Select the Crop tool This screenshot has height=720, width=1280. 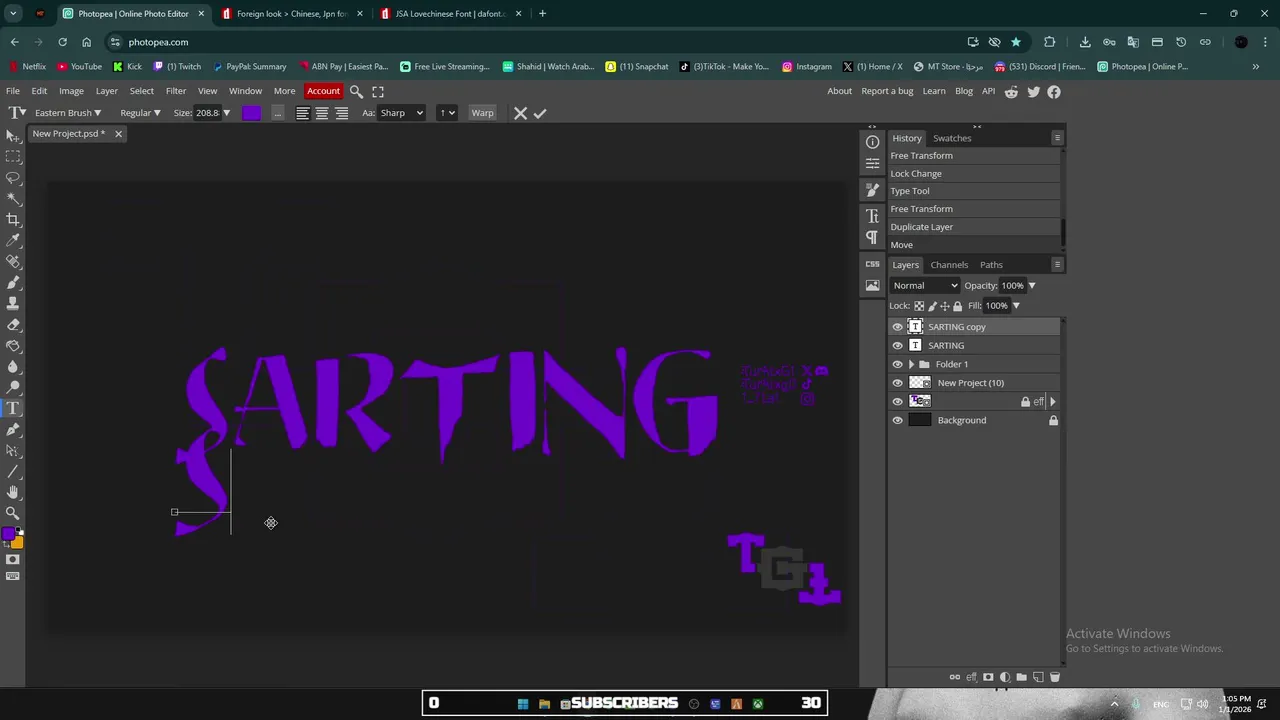click(x=13, y=220)
